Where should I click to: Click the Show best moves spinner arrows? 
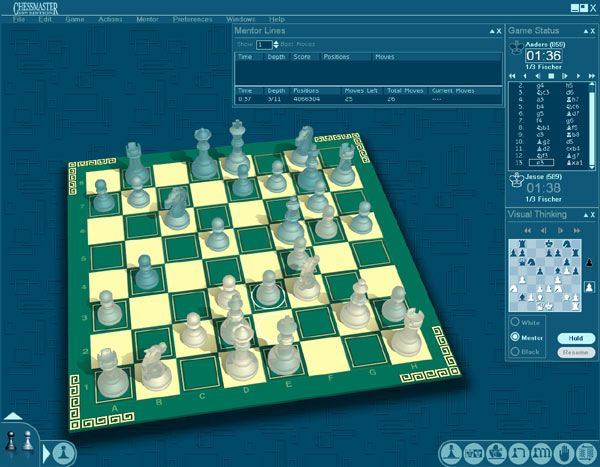coord(276,45)
